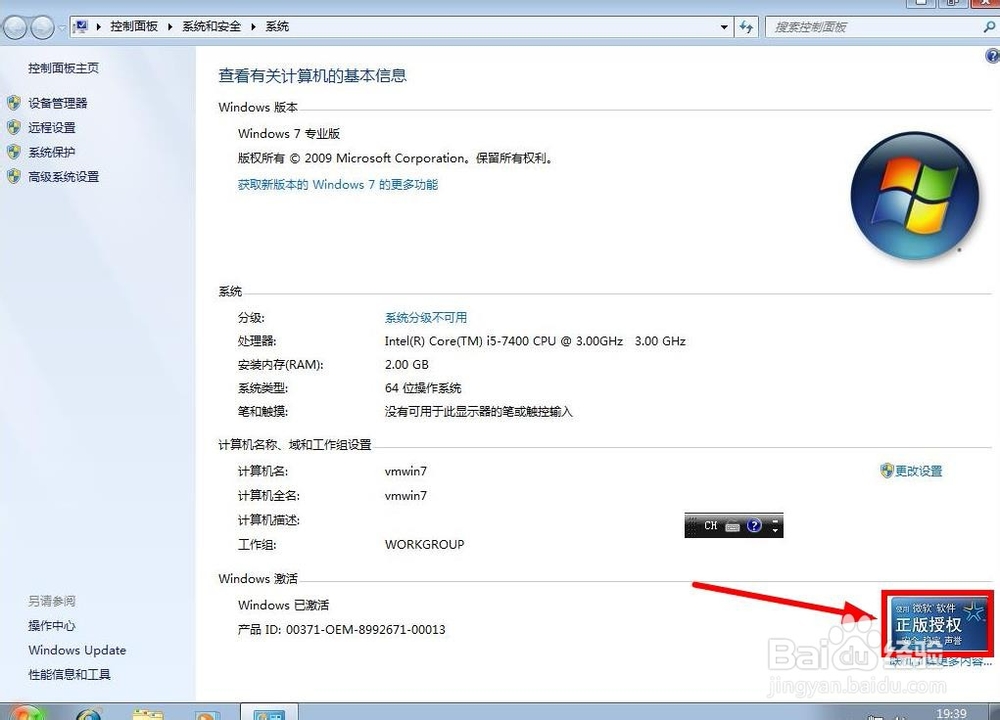Click shield icon beside 系统保护
Viewport: 1000px width, 720px height.
[x=14, y=152]
